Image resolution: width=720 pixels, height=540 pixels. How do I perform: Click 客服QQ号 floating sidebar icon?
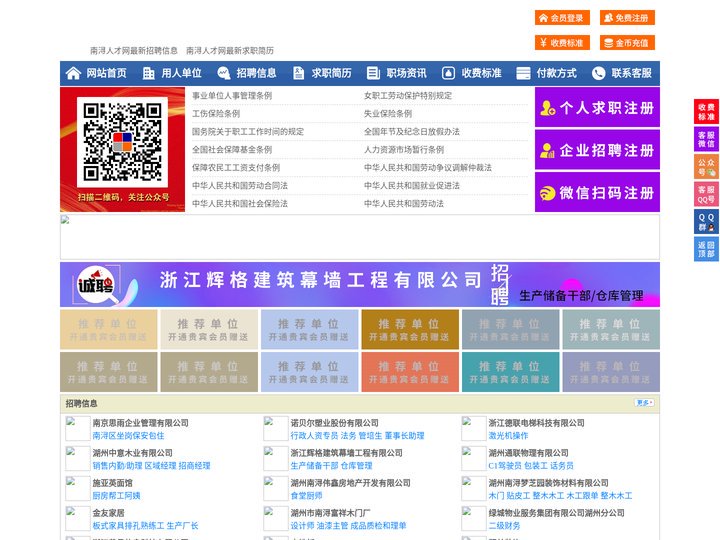(706, 194)
